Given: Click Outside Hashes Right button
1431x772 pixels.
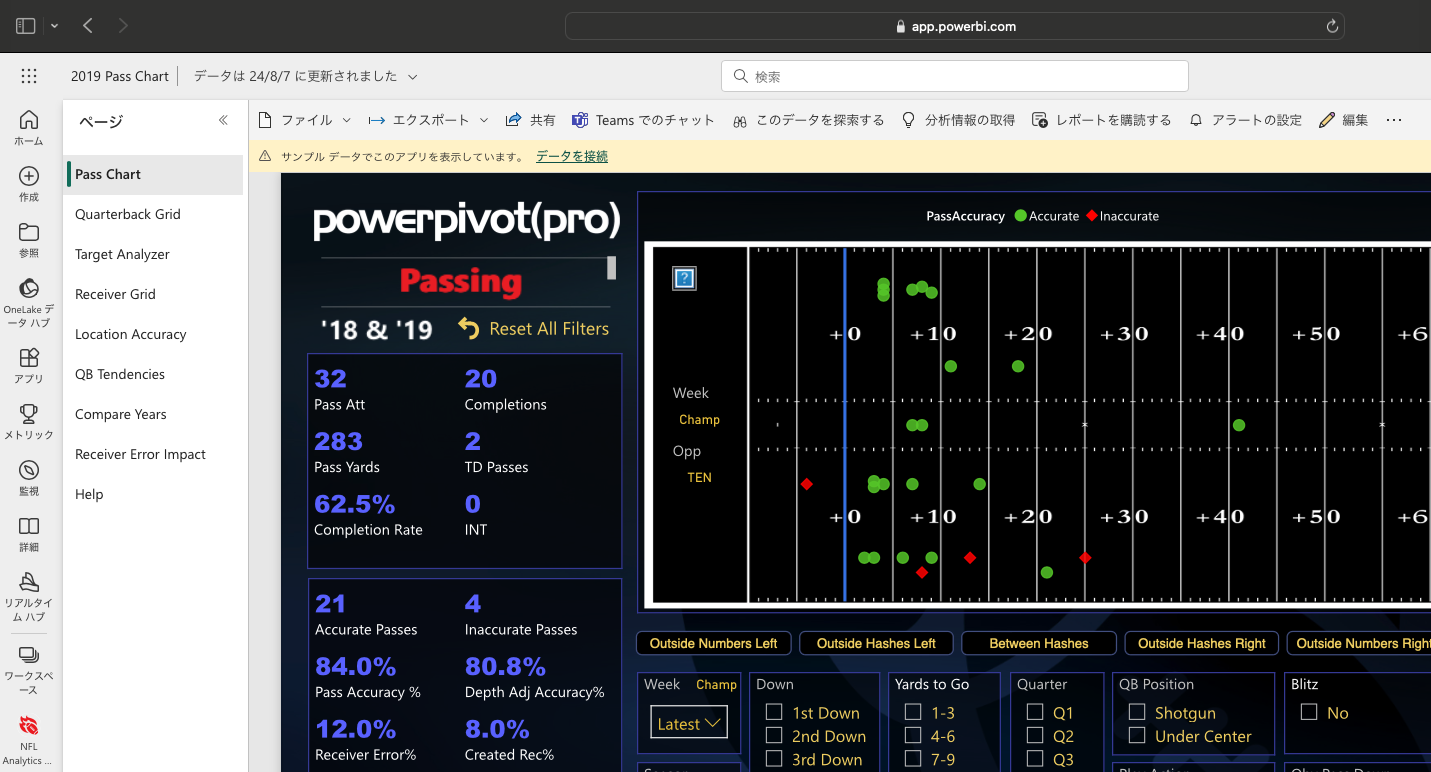Looking at the screenshot, I should (1202, 643).
